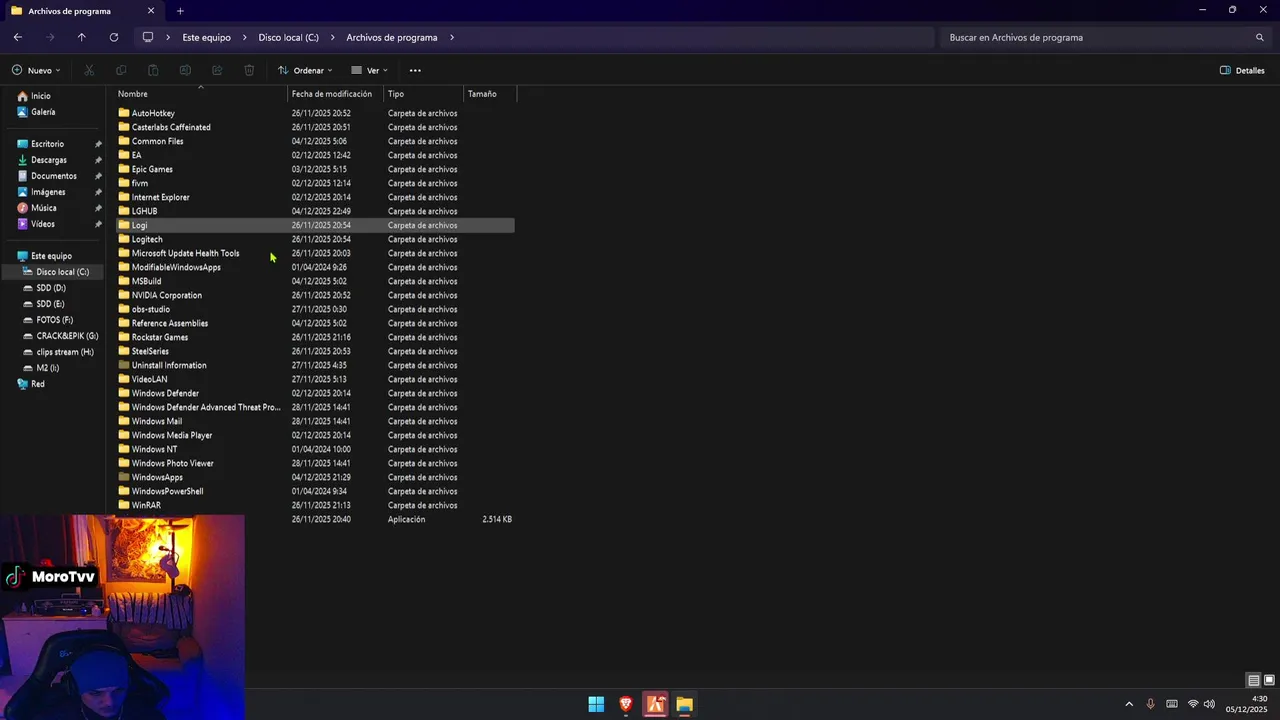
Task: Open Escritorio quick access folder
Action: [x=47, y=144]
